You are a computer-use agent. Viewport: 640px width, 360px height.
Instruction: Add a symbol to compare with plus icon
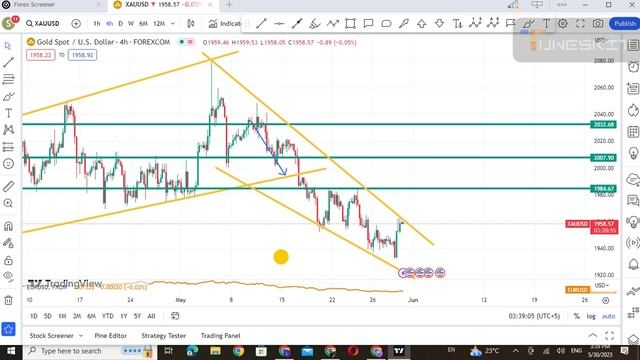76,24
